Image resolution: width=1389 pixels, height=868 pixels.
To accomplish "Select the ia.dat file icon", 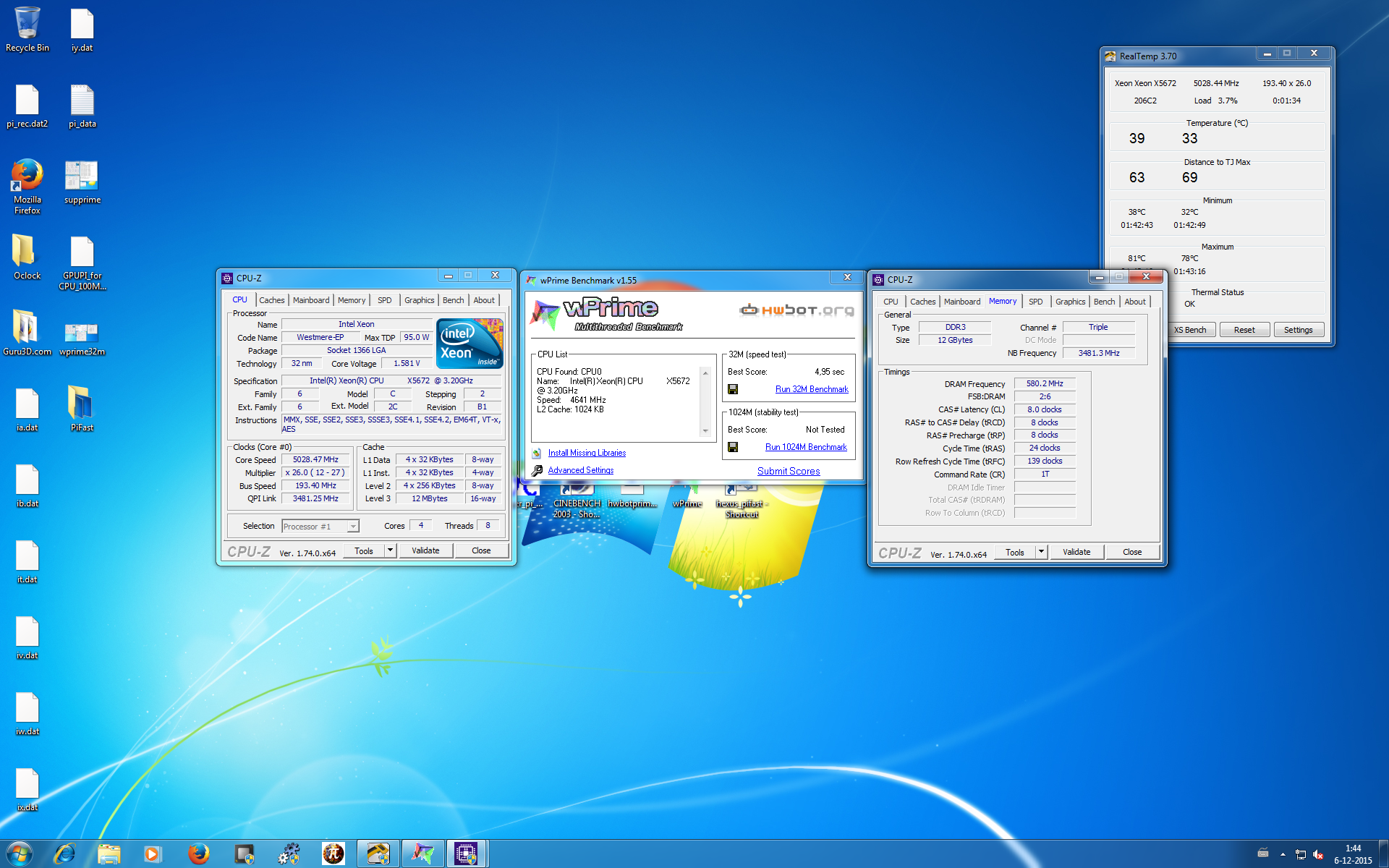I will click(27, 409).
